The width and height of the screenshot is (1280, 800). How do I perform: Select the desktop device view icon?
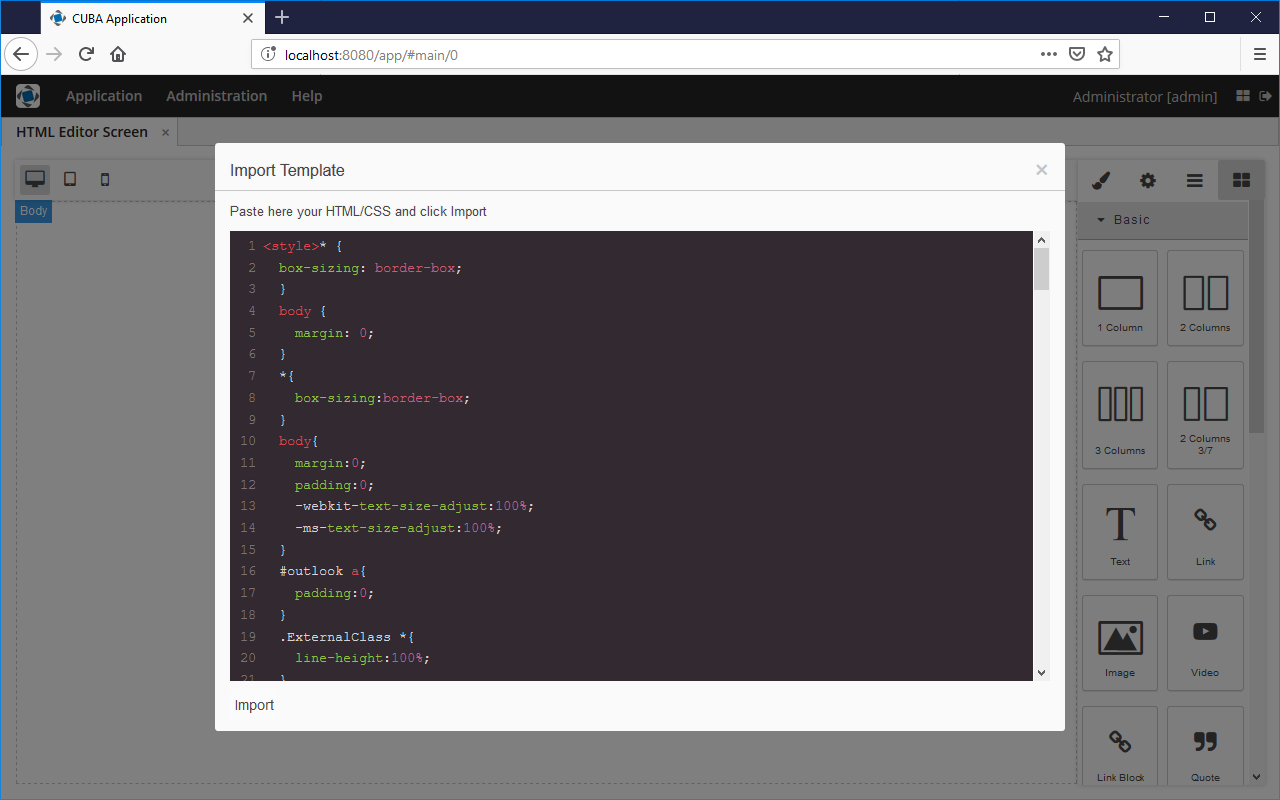click(36, 179)
